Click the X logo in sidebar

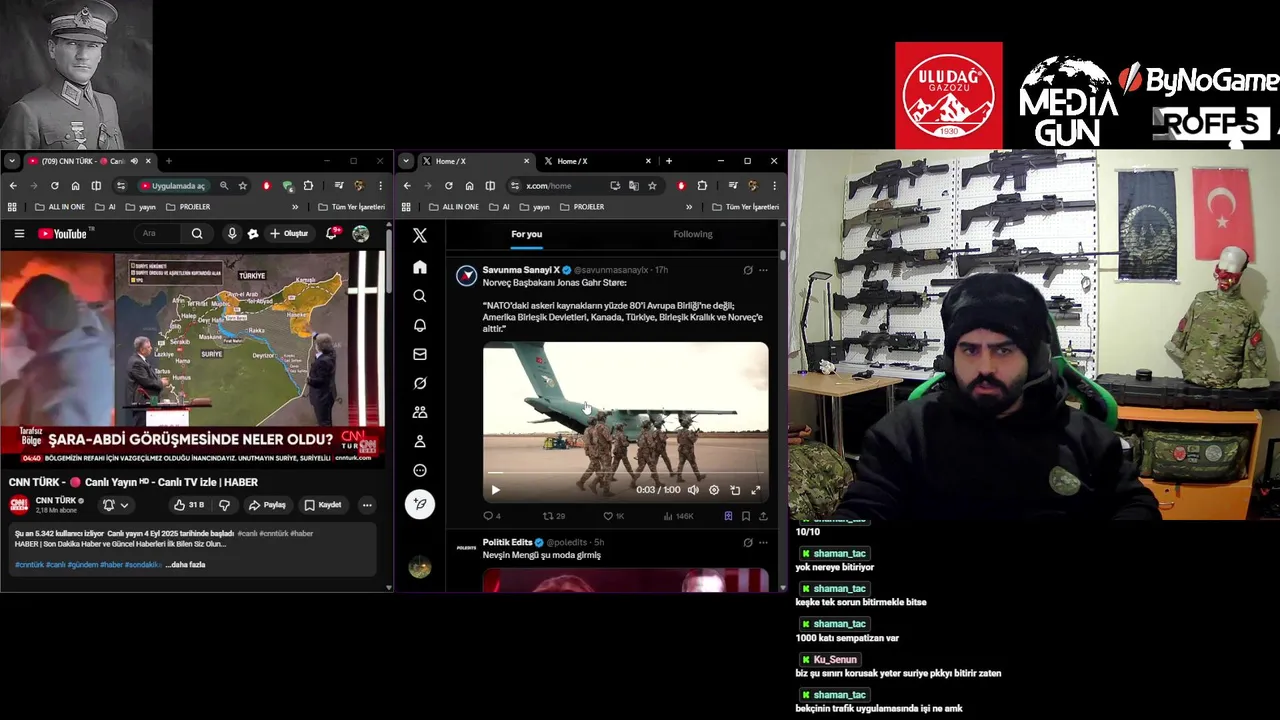420,235
